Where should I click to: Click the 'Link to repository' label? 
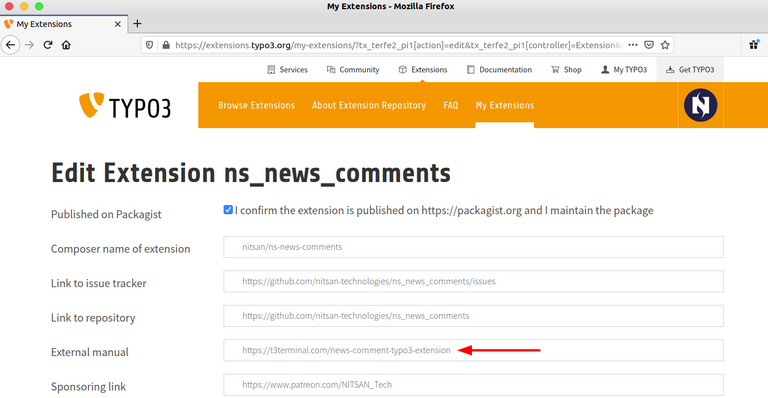tap(93, 318)
